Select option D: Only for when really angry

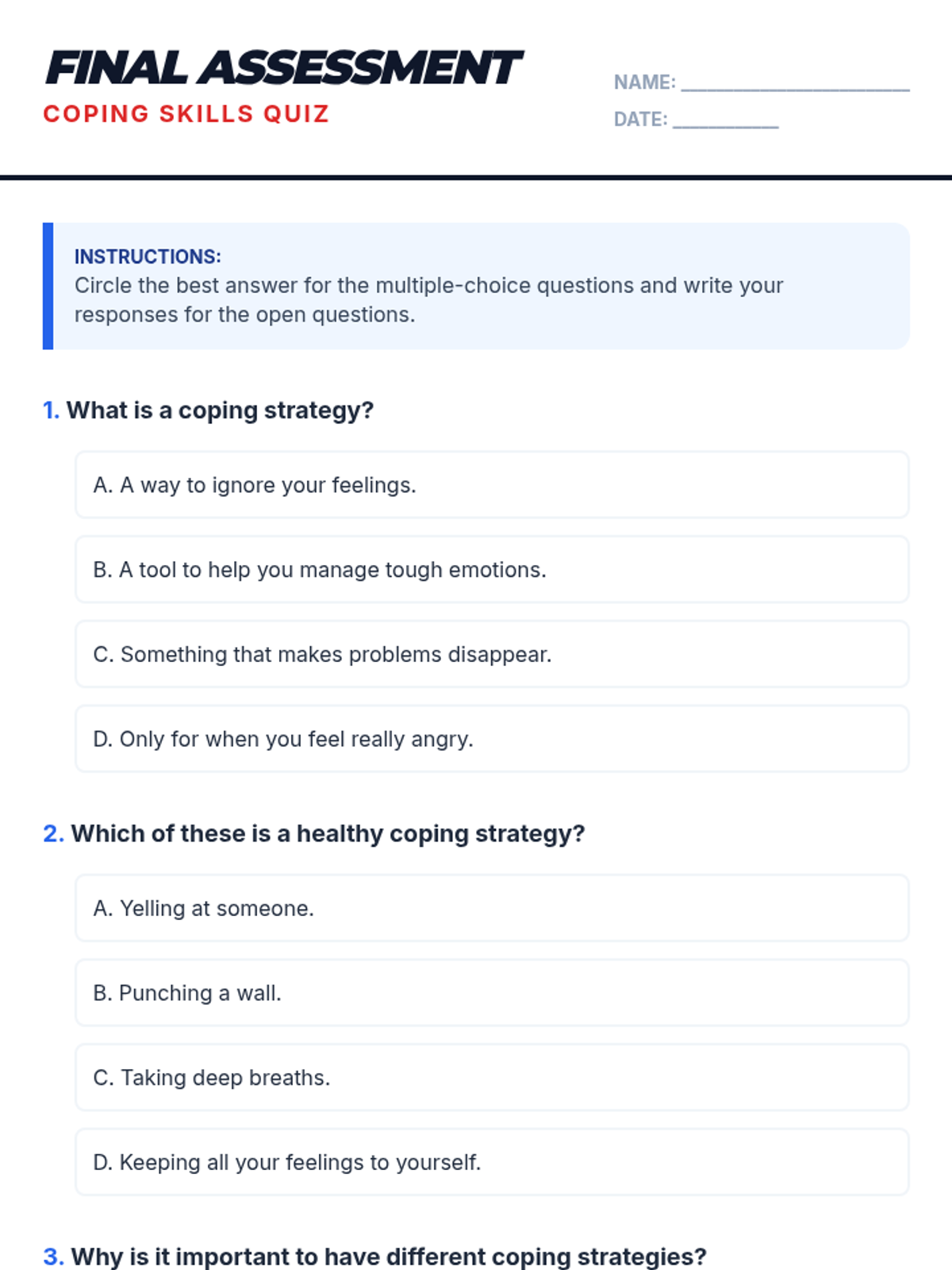coord(492,739)
